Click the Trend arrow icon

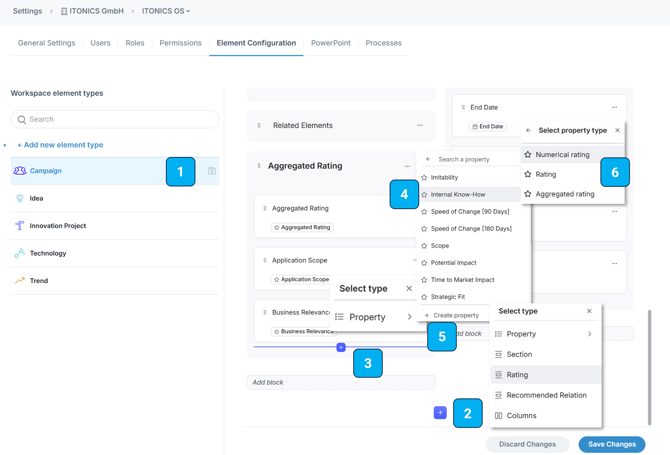pyautogui.click(x=20, y=281)
